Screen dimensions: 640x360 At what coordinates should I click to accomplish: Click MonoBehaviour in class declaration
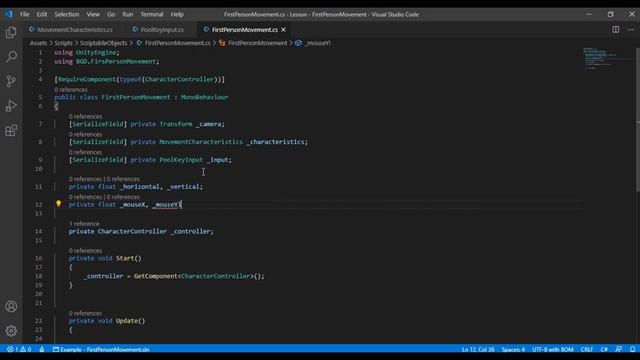pos(204,97)
